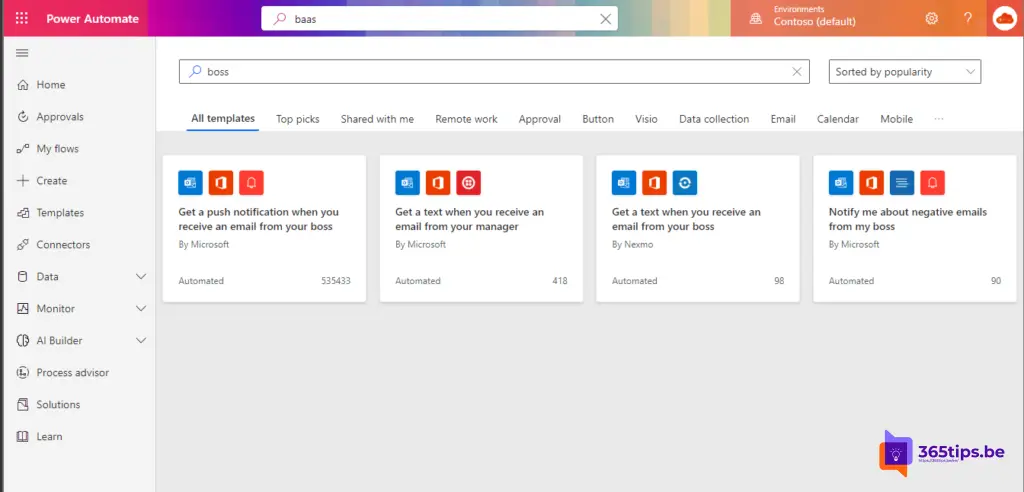Expand the Monitor section chevron
This screenshot has width=1024, height=492.
click(141, 309)
